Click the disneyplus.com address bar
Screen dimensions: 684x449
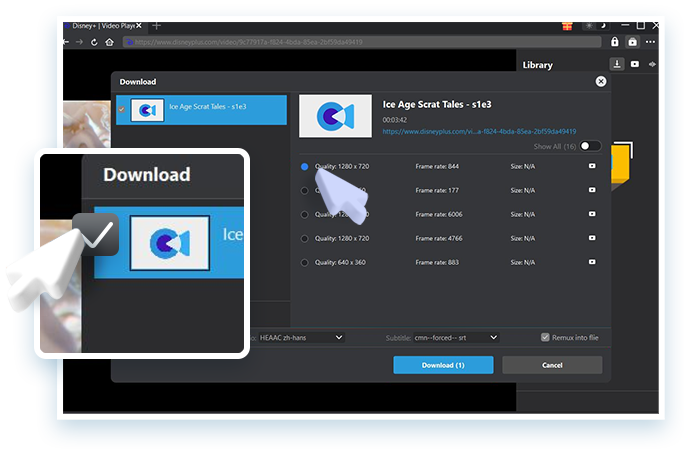362,42
